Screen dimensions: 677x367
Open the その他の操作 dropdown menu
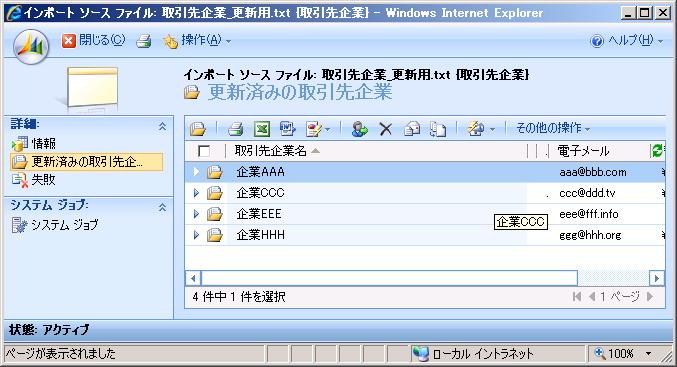tap(553, 128)
